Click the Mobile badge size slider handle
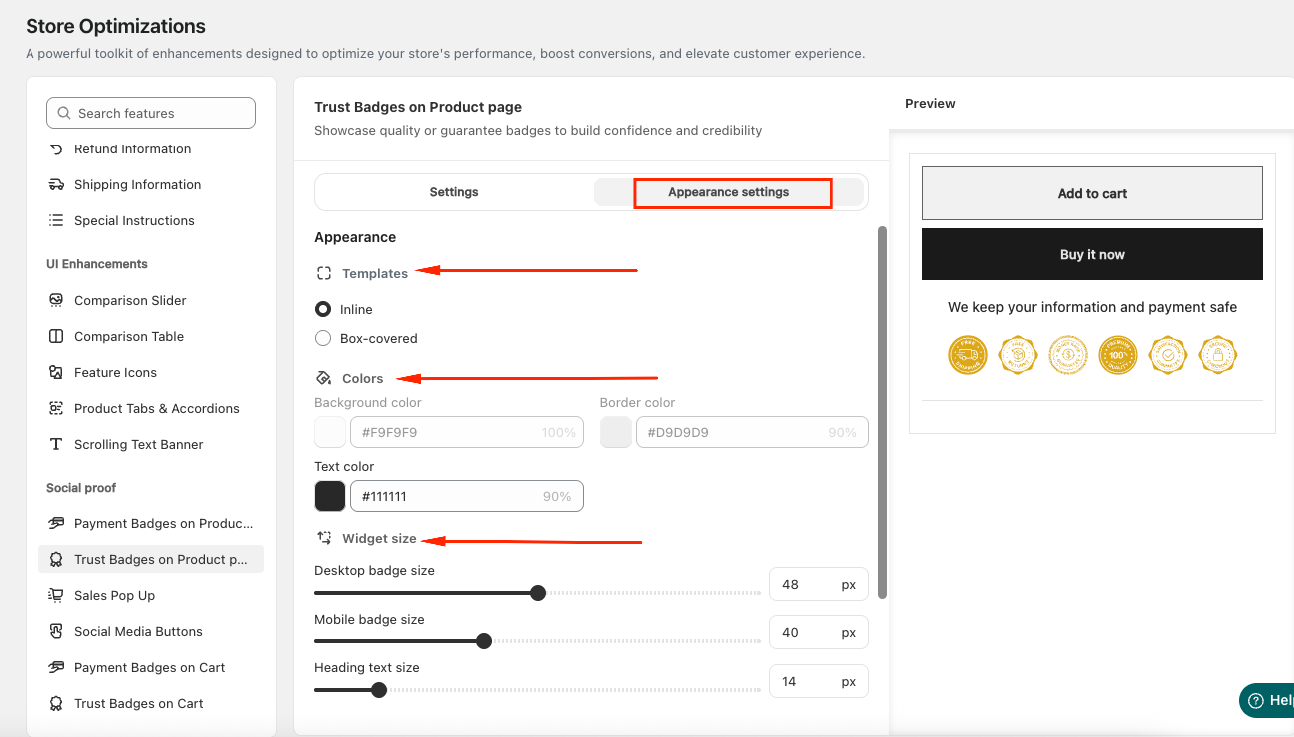Image resolution: width=1294 pixels, height=737 pixels. point(484,641)
